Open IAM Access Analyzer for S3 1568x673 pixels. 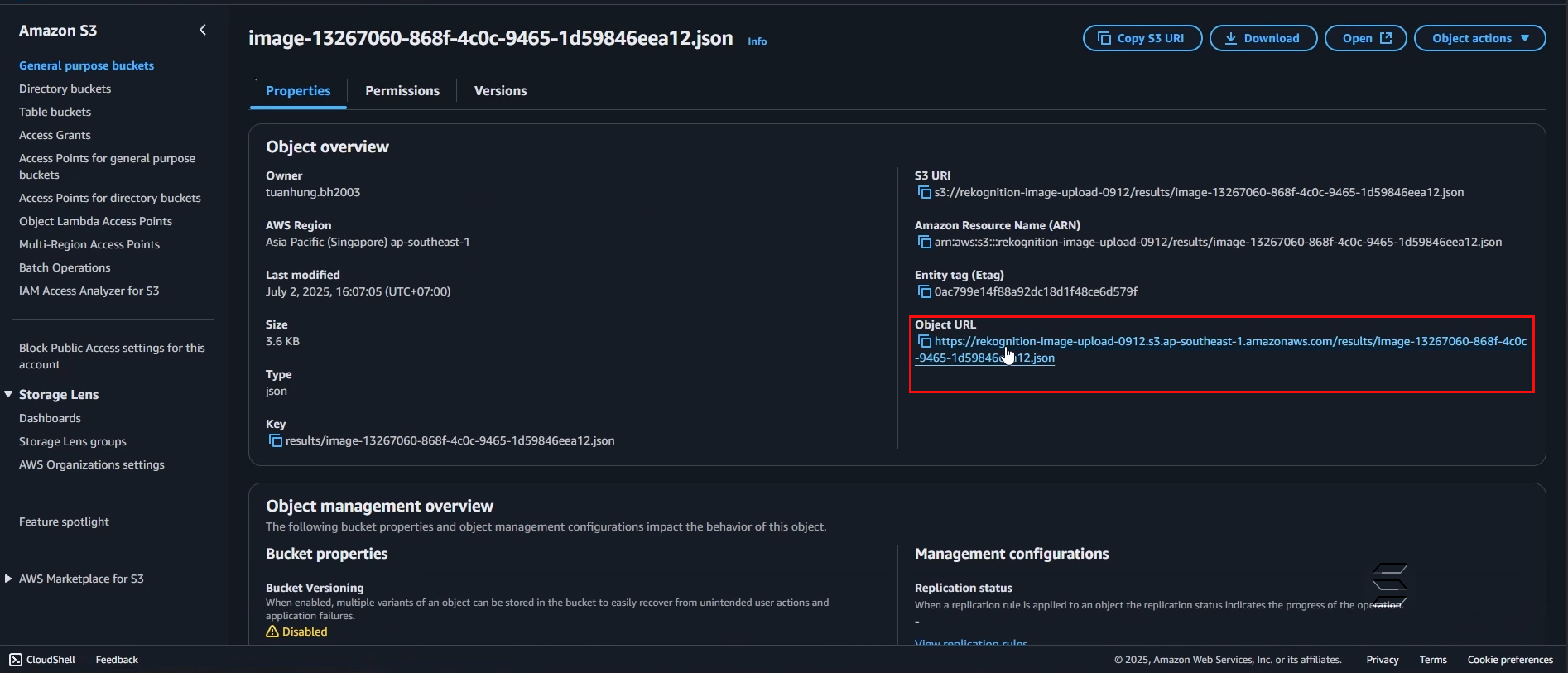pos(89,291)
